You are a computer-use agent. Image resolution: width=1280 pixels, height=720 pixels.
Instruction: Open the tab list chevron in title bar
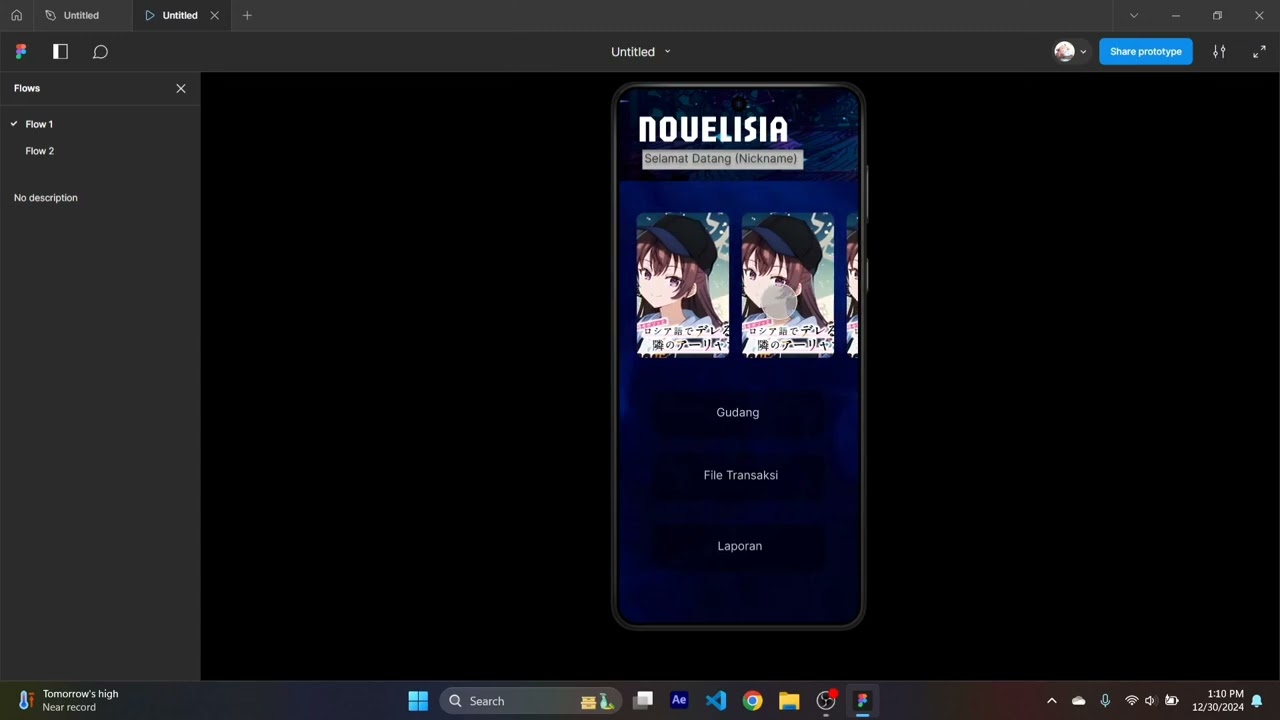(x=1133, y=15)
